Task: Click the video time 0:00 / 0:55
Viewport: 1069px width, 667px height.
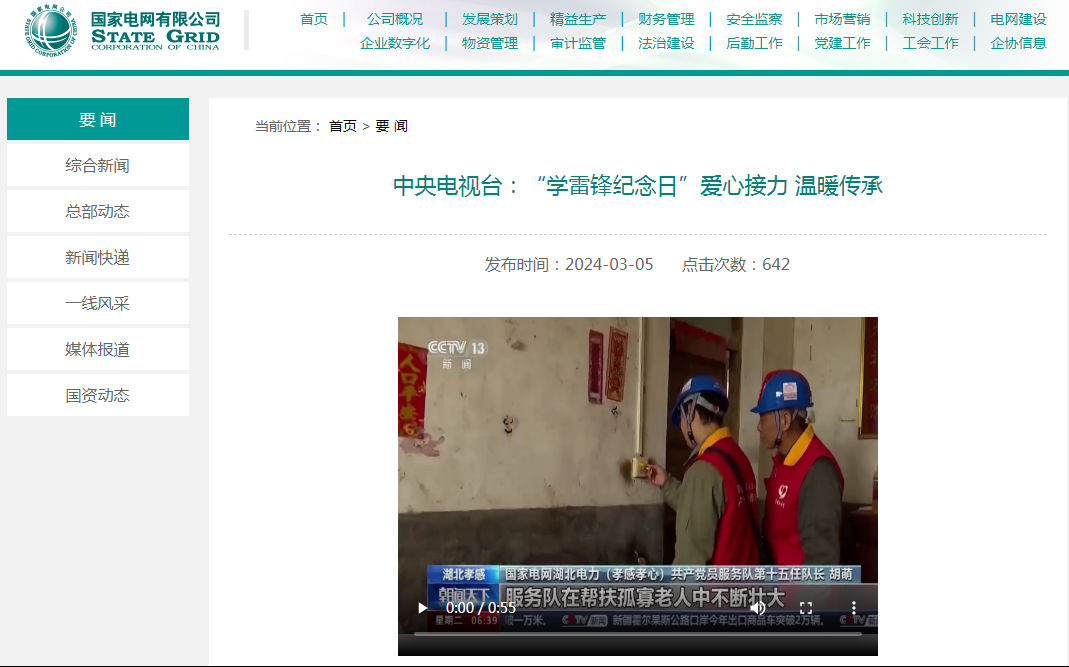Action: (x=481, y=608)
